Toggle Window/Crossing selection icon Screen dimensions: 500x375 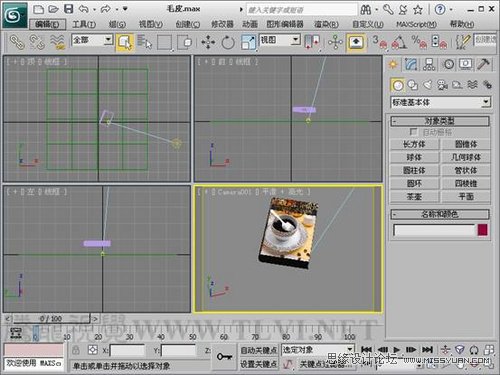[184, 42]
